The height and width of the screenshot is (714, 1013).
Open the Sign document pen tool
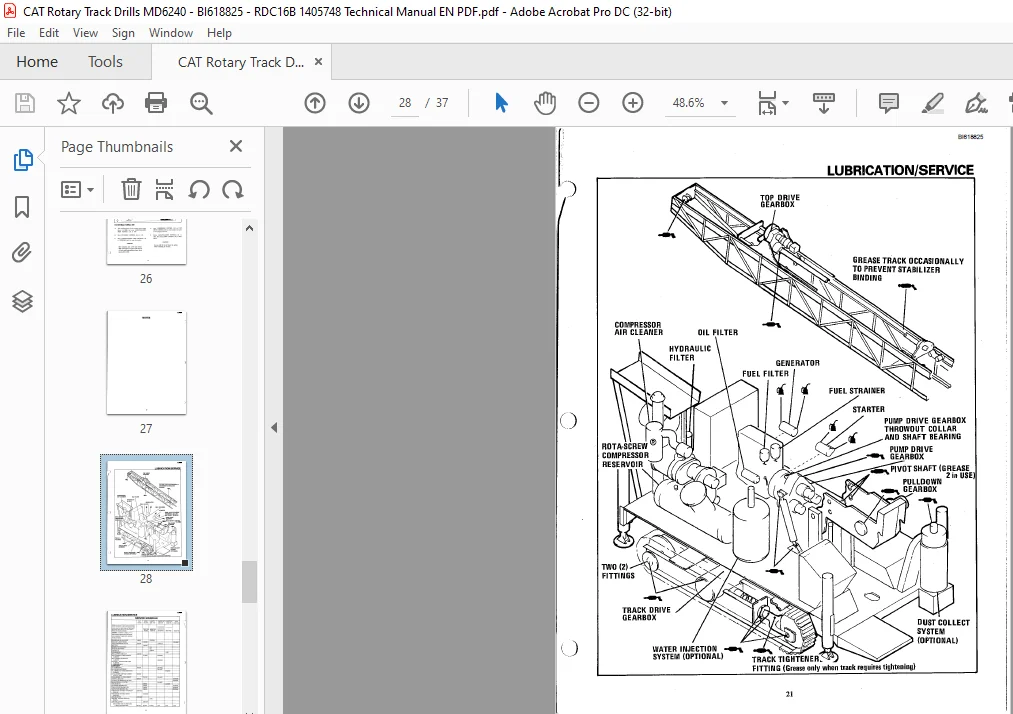976,103
